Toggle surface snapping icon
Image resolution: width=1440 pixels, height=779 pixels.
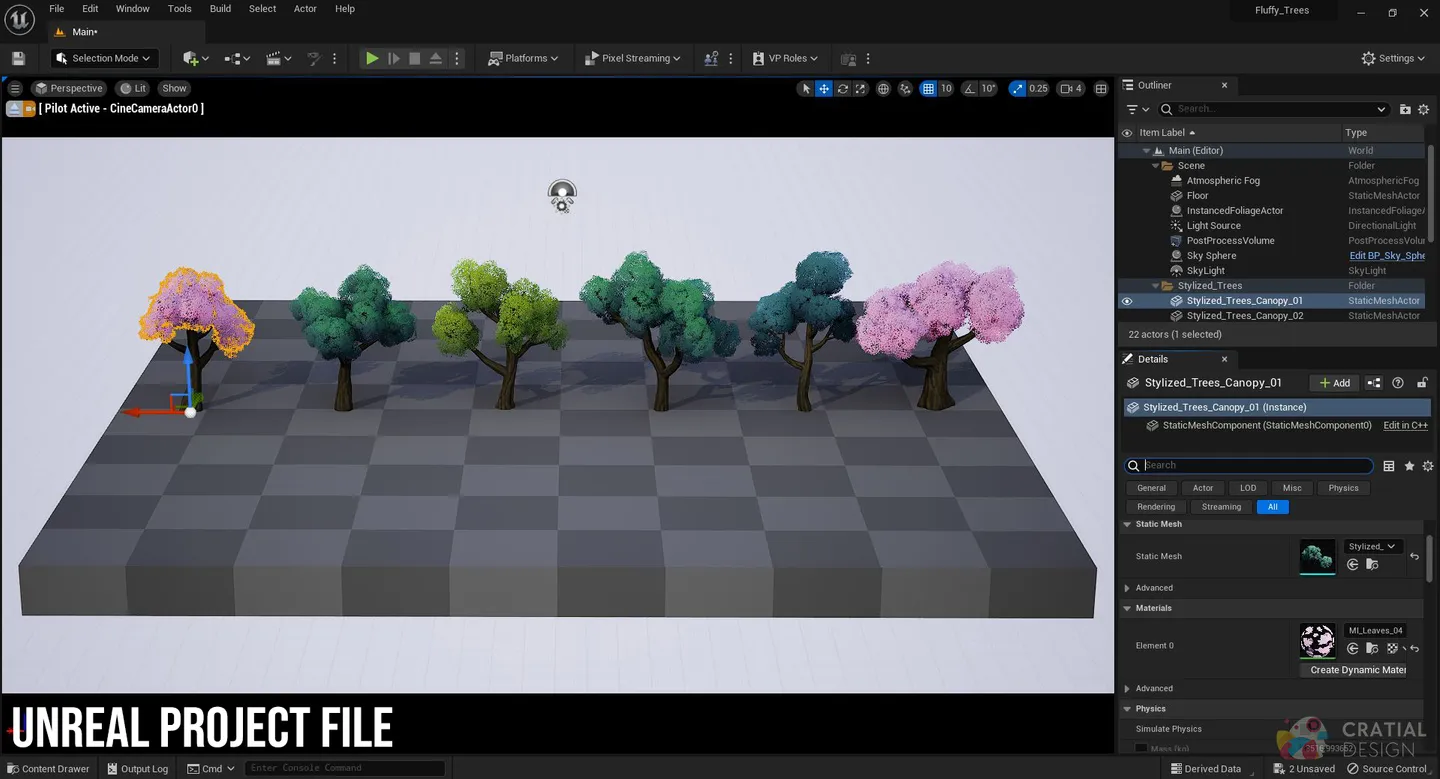[x=906, y=88]
